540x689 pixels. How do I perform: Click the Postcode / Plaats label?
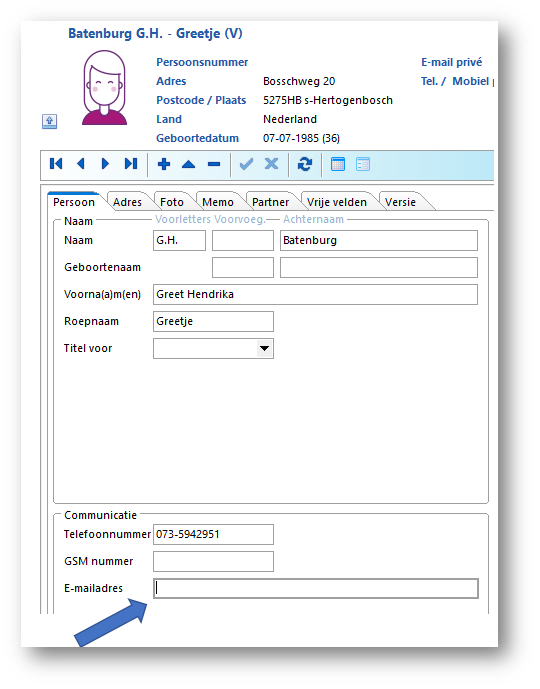(201, 100)
